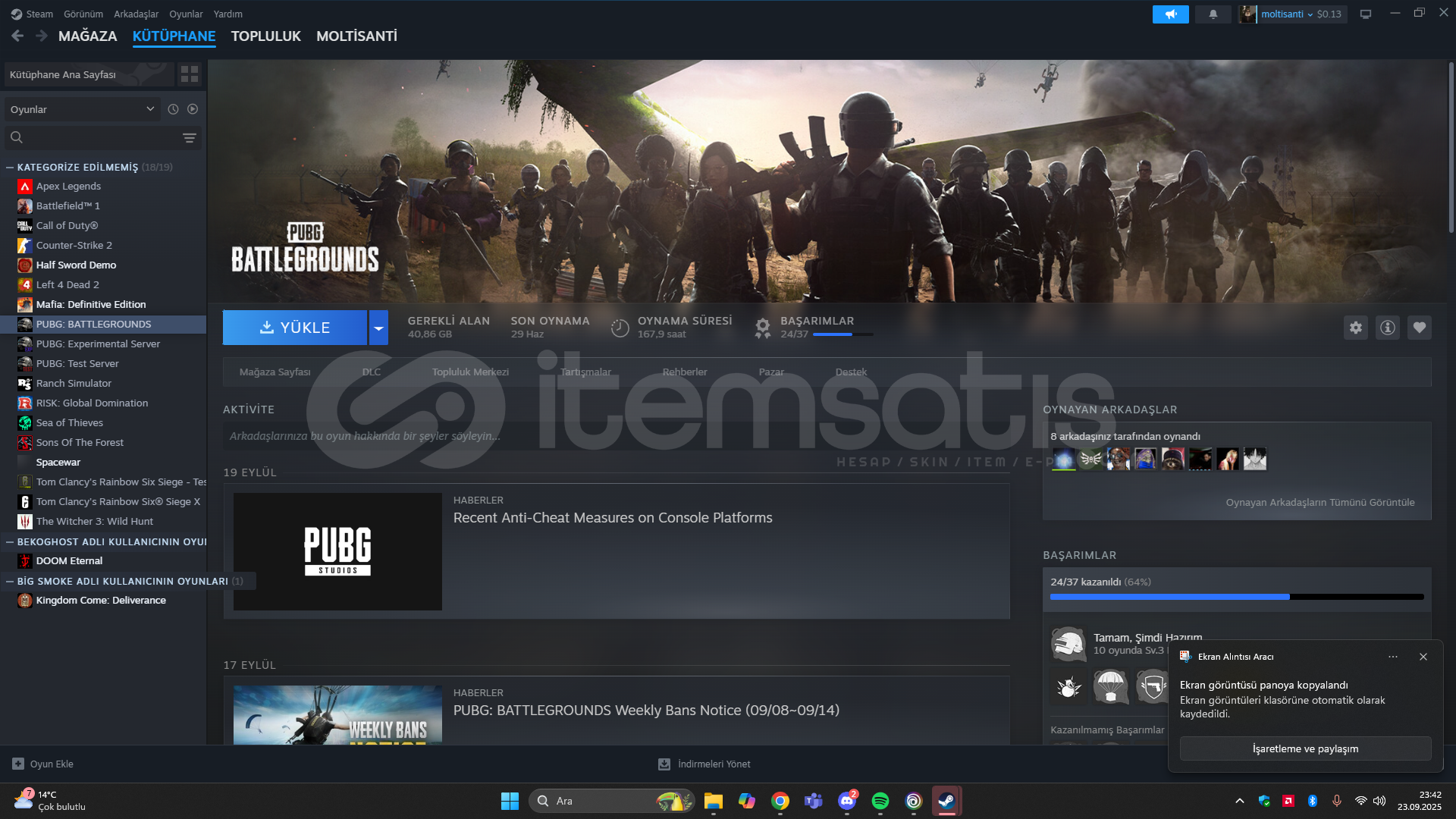Screen dimensions: 1456x819
Task: Click the activity comment input box
Action: tap(616, 436)
